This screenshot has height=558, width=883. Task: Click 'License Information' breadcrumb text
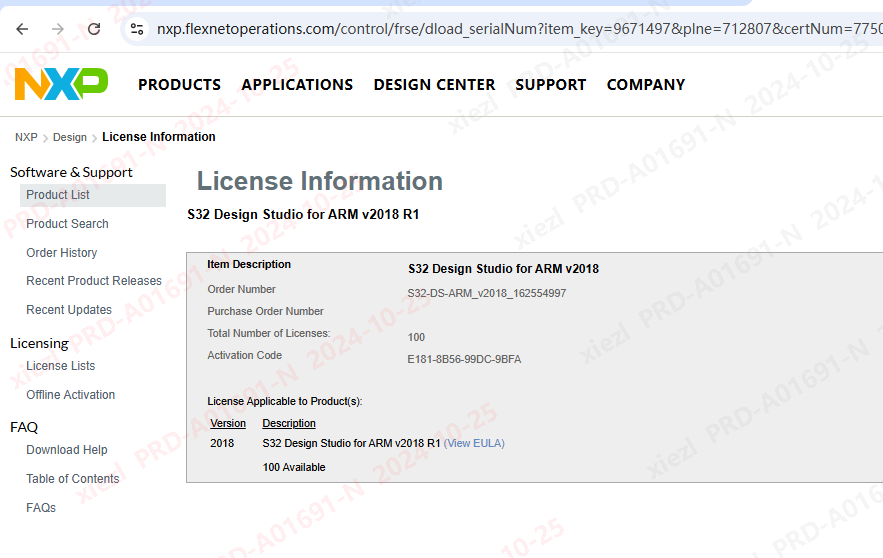(159, 137)
